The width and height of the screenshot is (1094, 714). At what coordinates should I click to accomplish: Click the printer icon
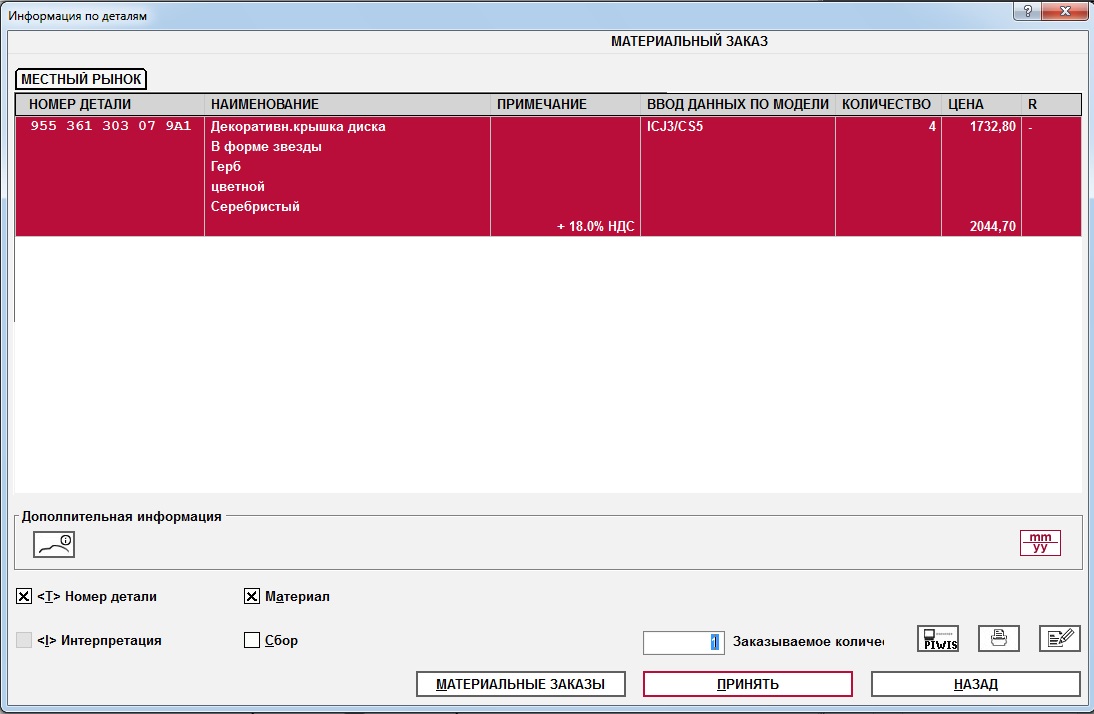pos(998,639)
